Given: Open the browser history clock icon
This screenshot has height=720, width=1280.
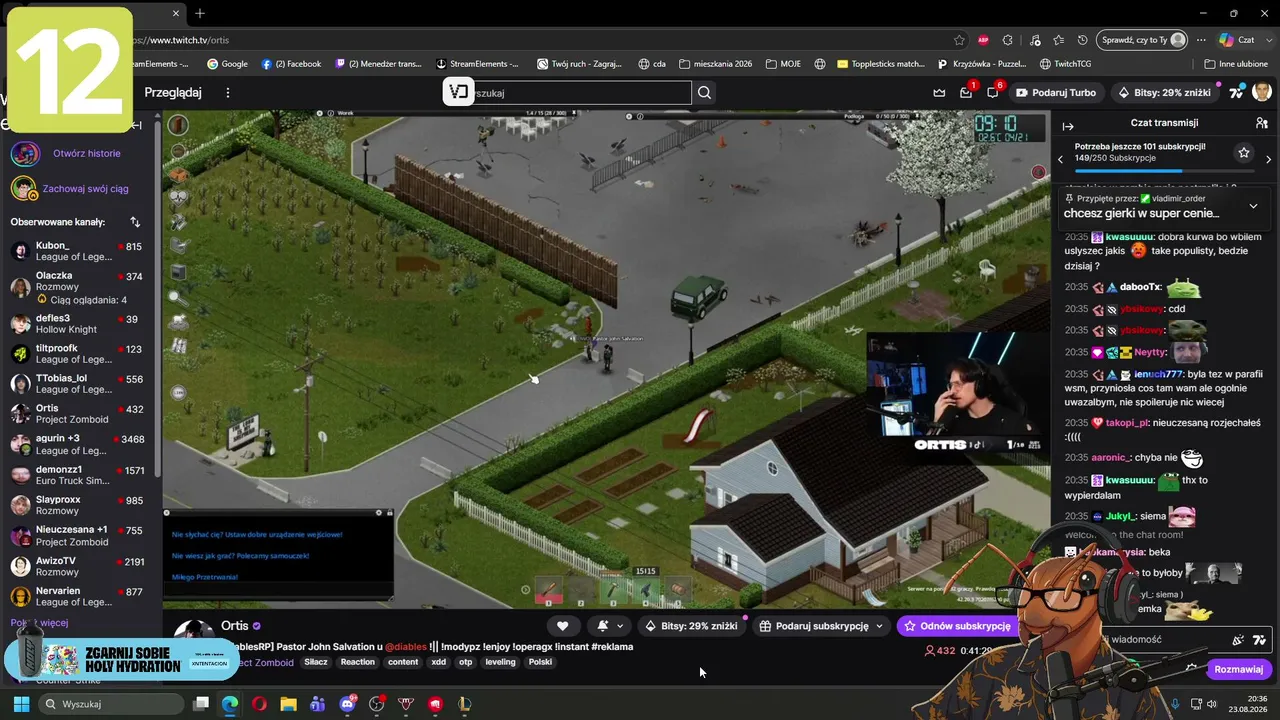Looking at the screenshot, I should pos(1083,40).
